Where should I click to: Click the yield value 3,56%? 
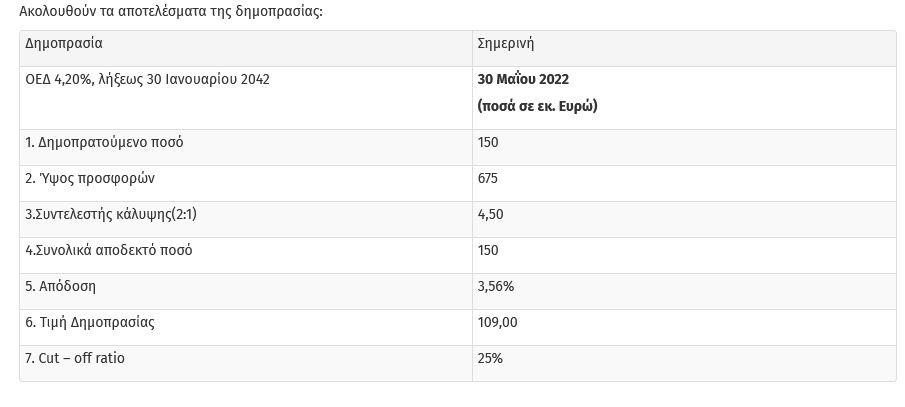[x=496, y=286]
